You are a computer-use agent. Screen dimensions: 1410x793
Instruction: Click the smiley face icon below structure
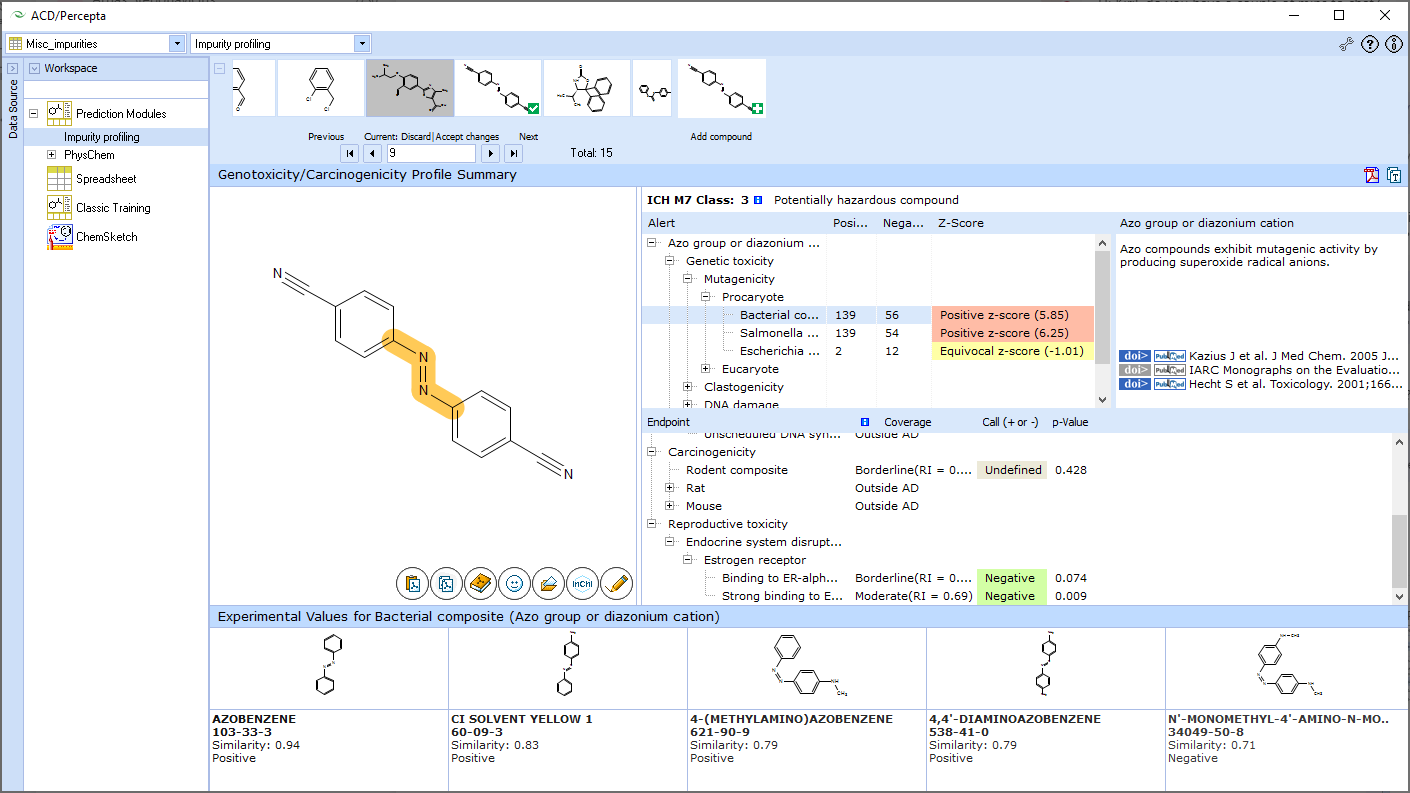click(514, 582)
